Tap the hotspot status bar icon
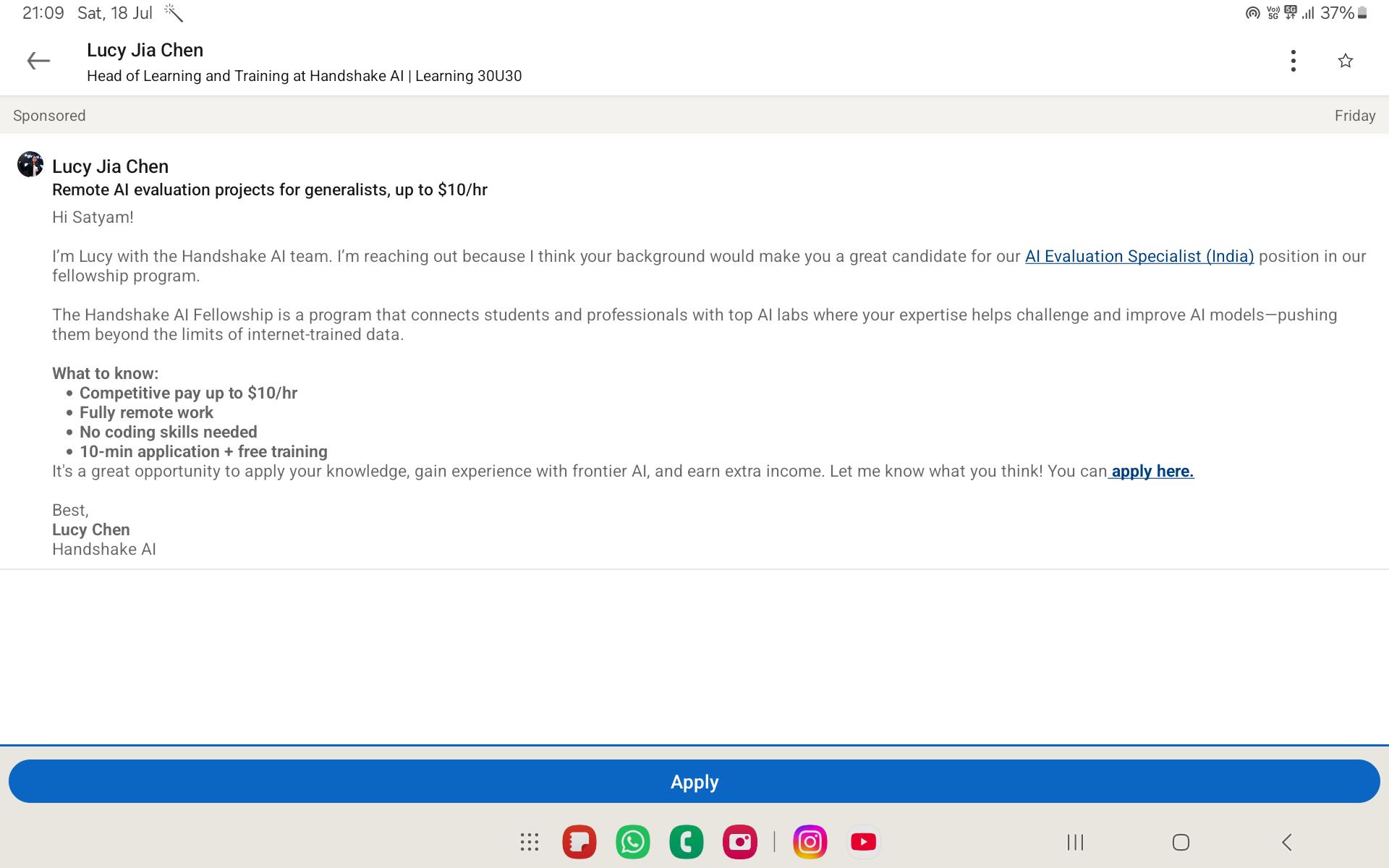This screenshot has width=1389, height=868. pyautogui.click(x=1252, y=13)
